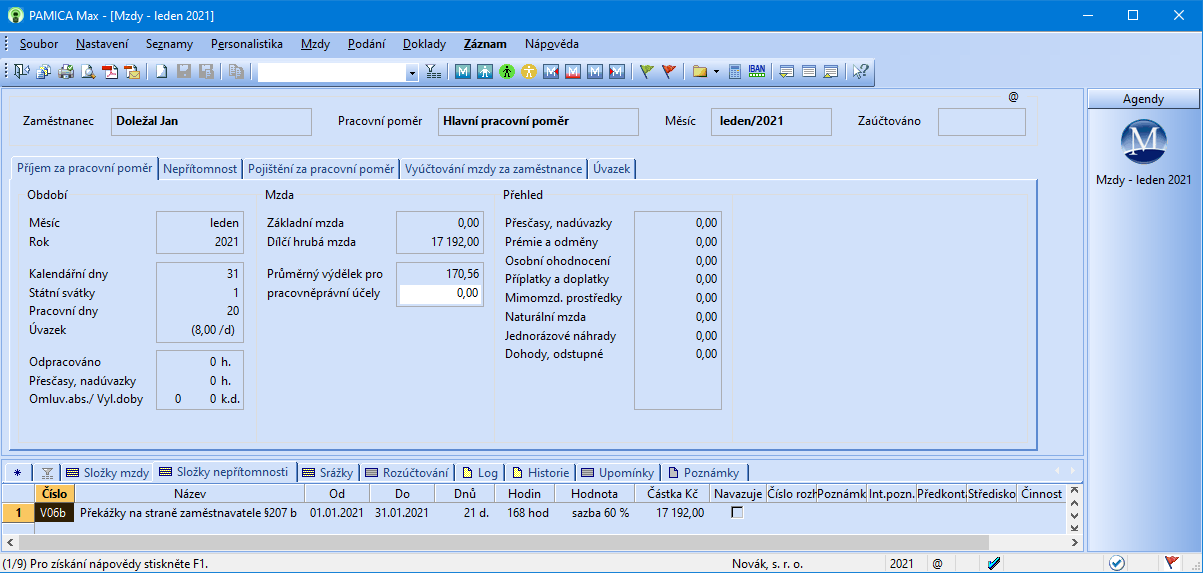1203x573 pixels.
Task: Open the Vyúčtování mzdy za zaměstnance tab
Action: (493, 169)
